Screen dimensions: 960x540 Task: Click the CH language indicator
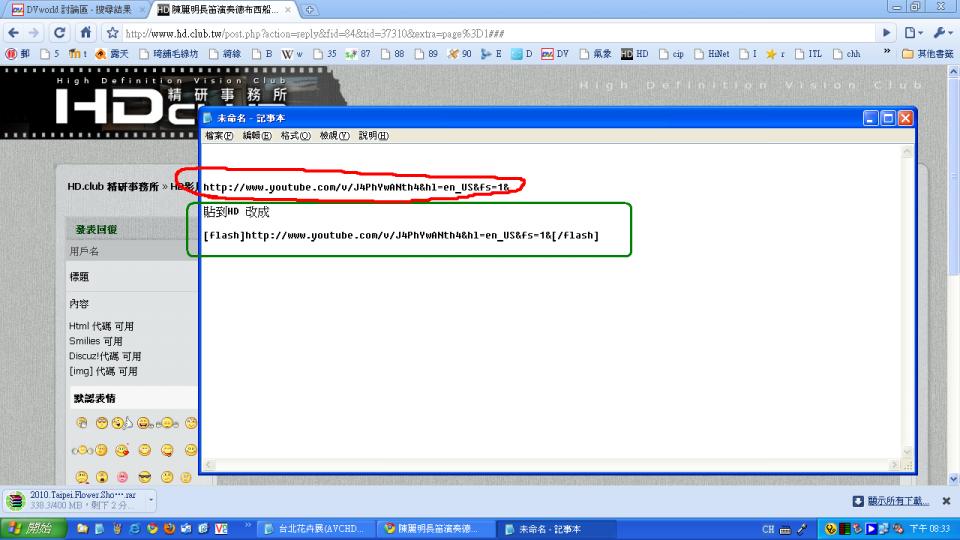tap(768, 529)
